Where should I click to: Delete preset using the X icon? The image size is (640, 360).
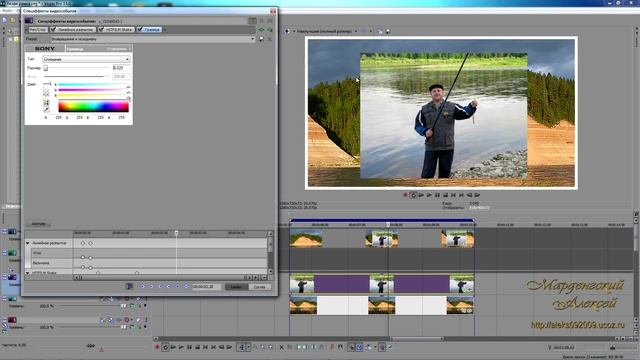[270, 39]
